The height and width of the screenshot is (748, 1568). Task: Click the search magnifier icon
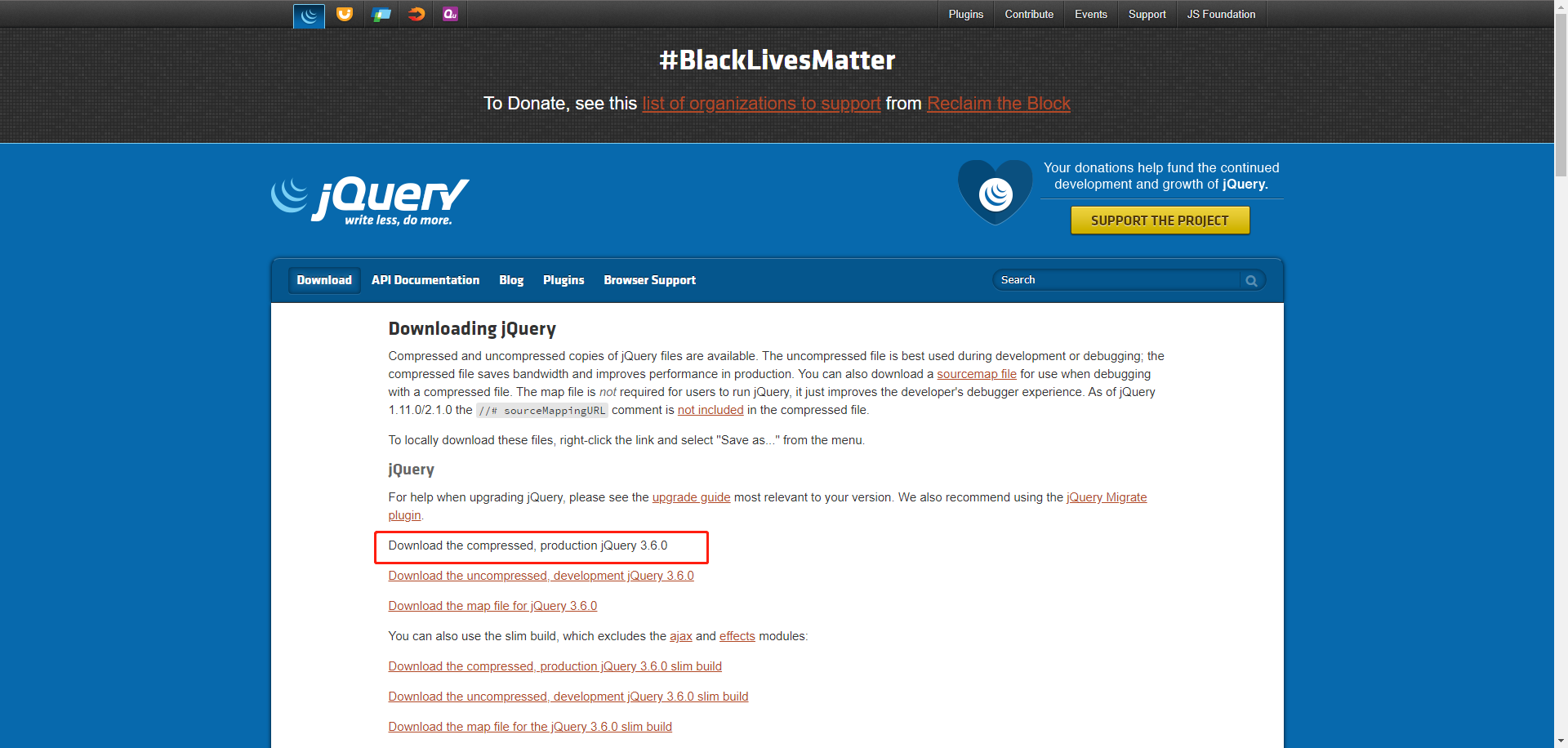coord(1251,280)
